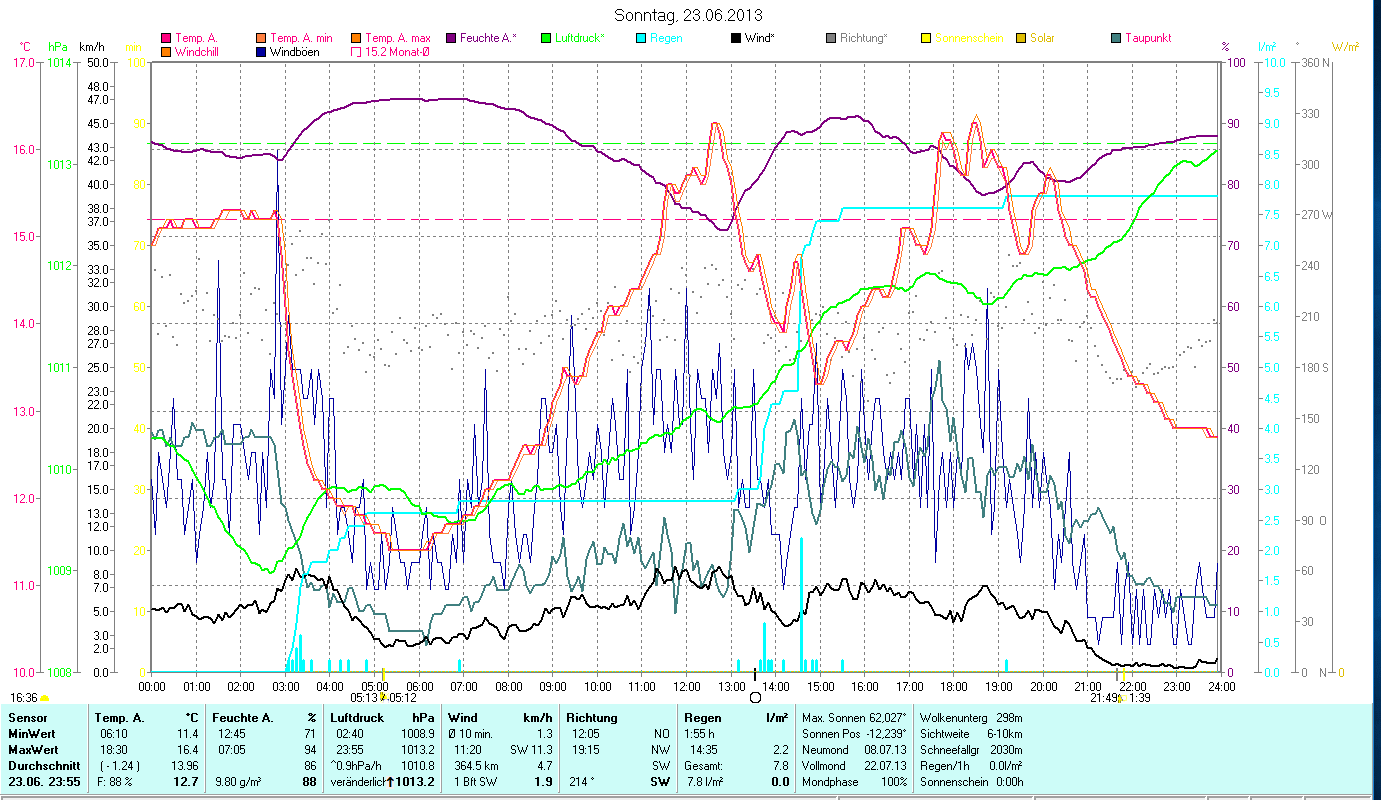Viewport: 1381px width, 800px height.
Task: Click the cyan Regen legend square
Action: [x=641, y=38]
